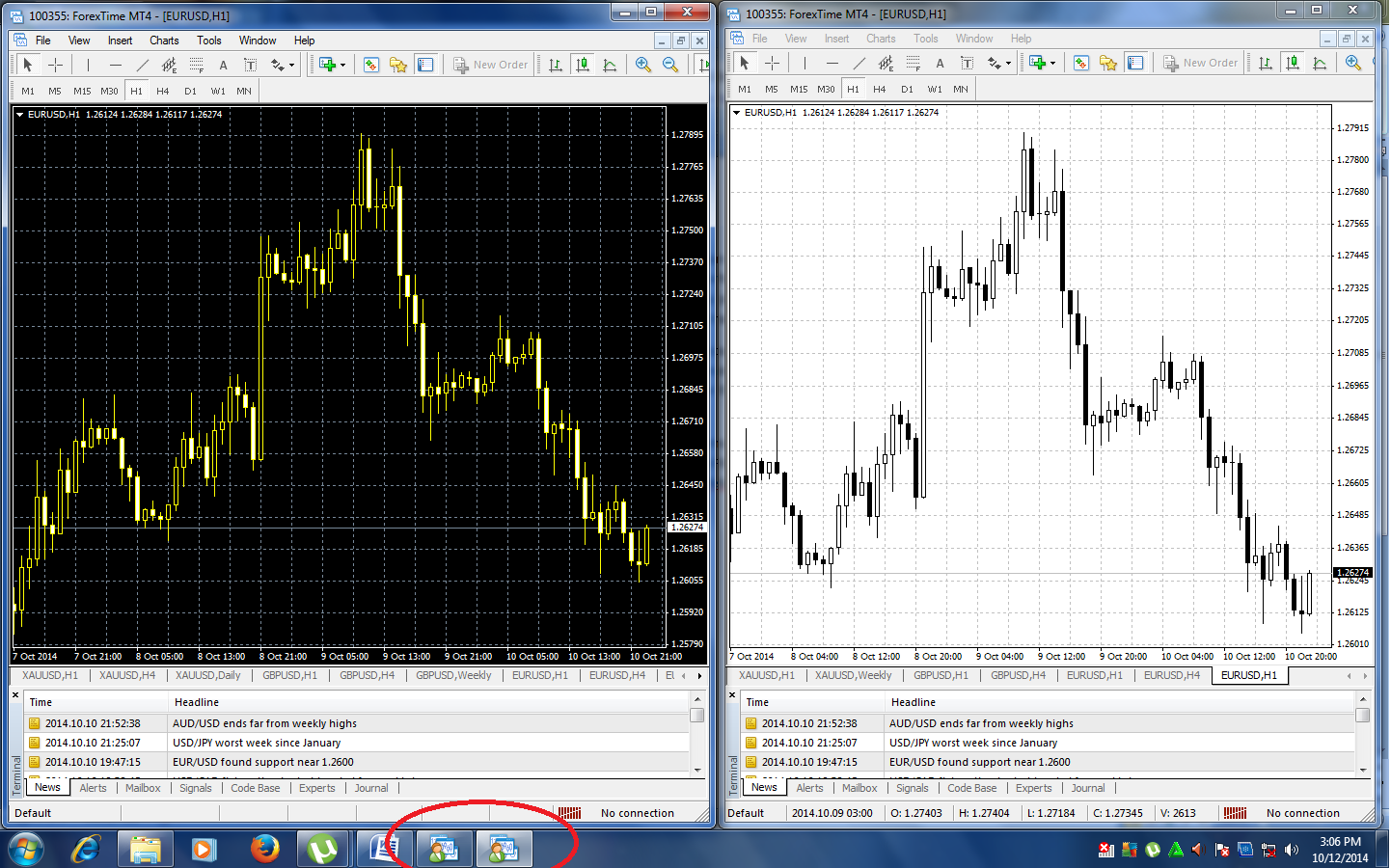Open the Charts menu
The height and width of the screenshot is (868, 1391).
[163, 40]
